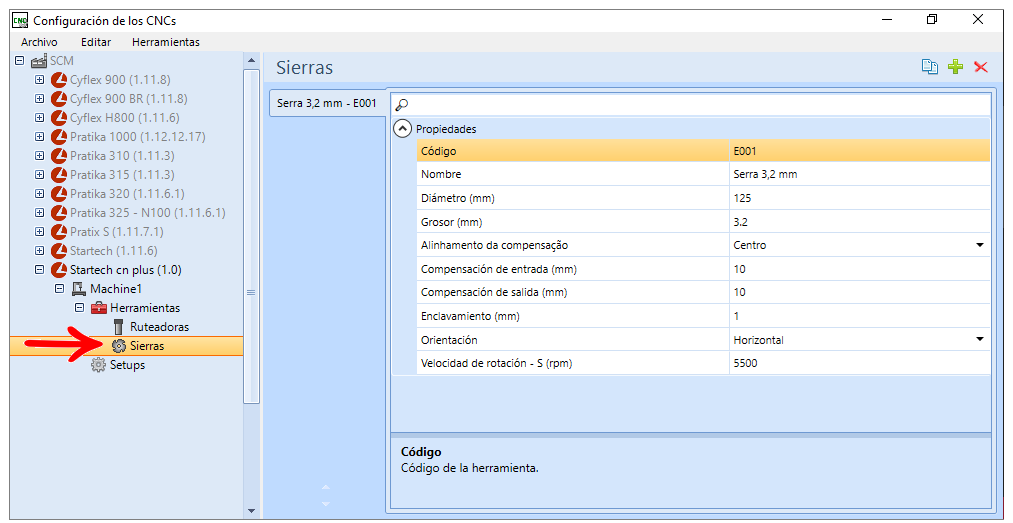The height and width of the screenshot is (523, 1013).
Task: Click the Cyflex 900 (1.11.8) machine icon
Action: (59, 80)
